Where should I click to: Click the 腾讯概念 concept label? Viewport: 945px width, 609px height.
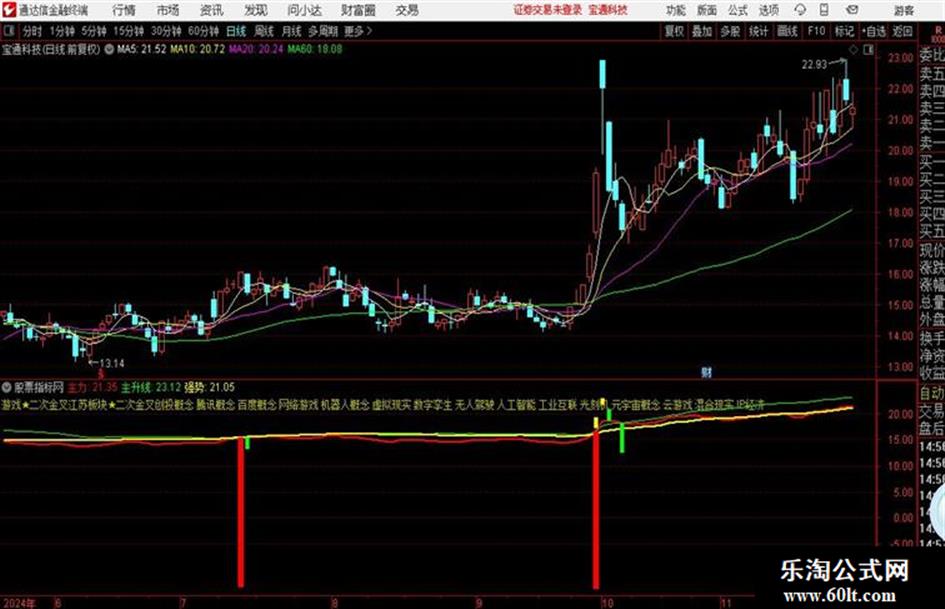(215, 405)
